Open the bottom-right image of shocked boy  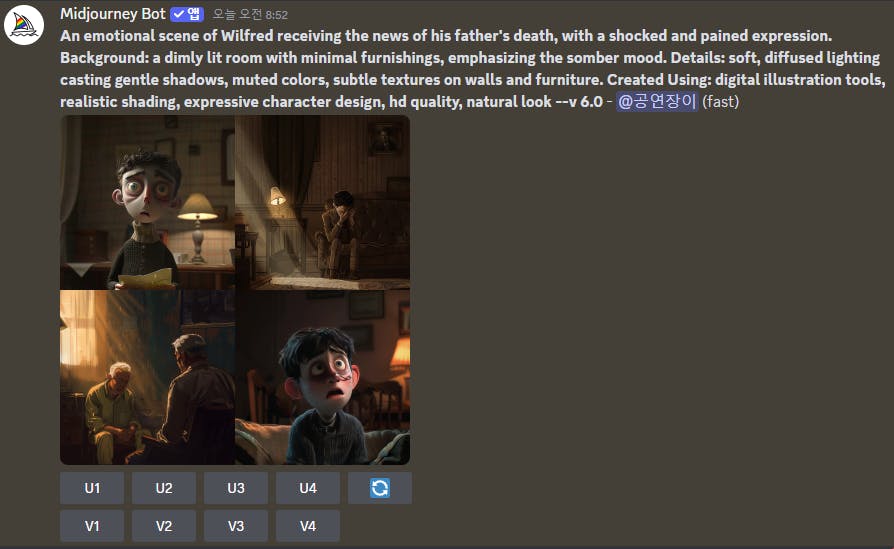pyautogui.click(x=323, y=377)
